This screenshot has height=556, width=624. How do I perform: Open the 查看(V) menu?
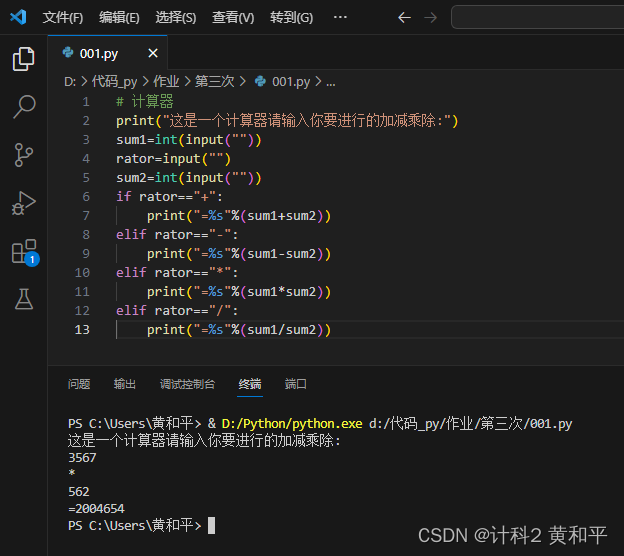point(233,18)
